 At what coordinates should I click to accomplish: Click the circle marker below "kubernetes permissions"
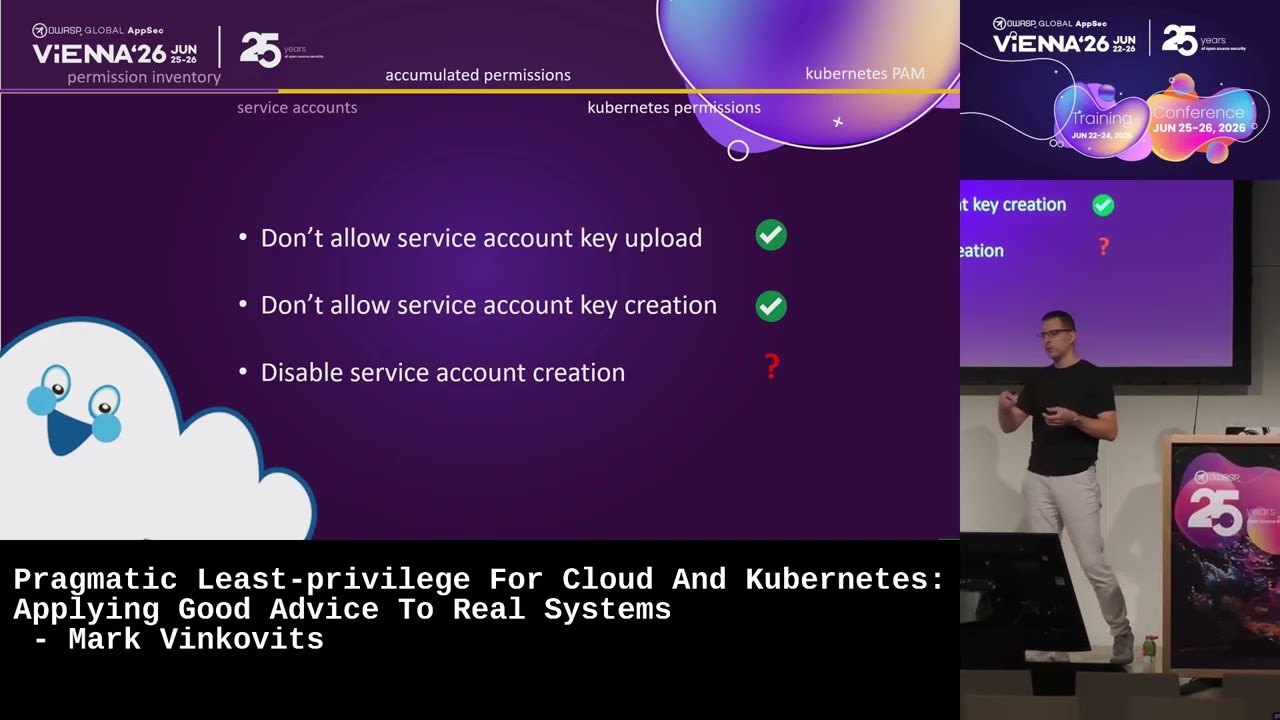738,151
